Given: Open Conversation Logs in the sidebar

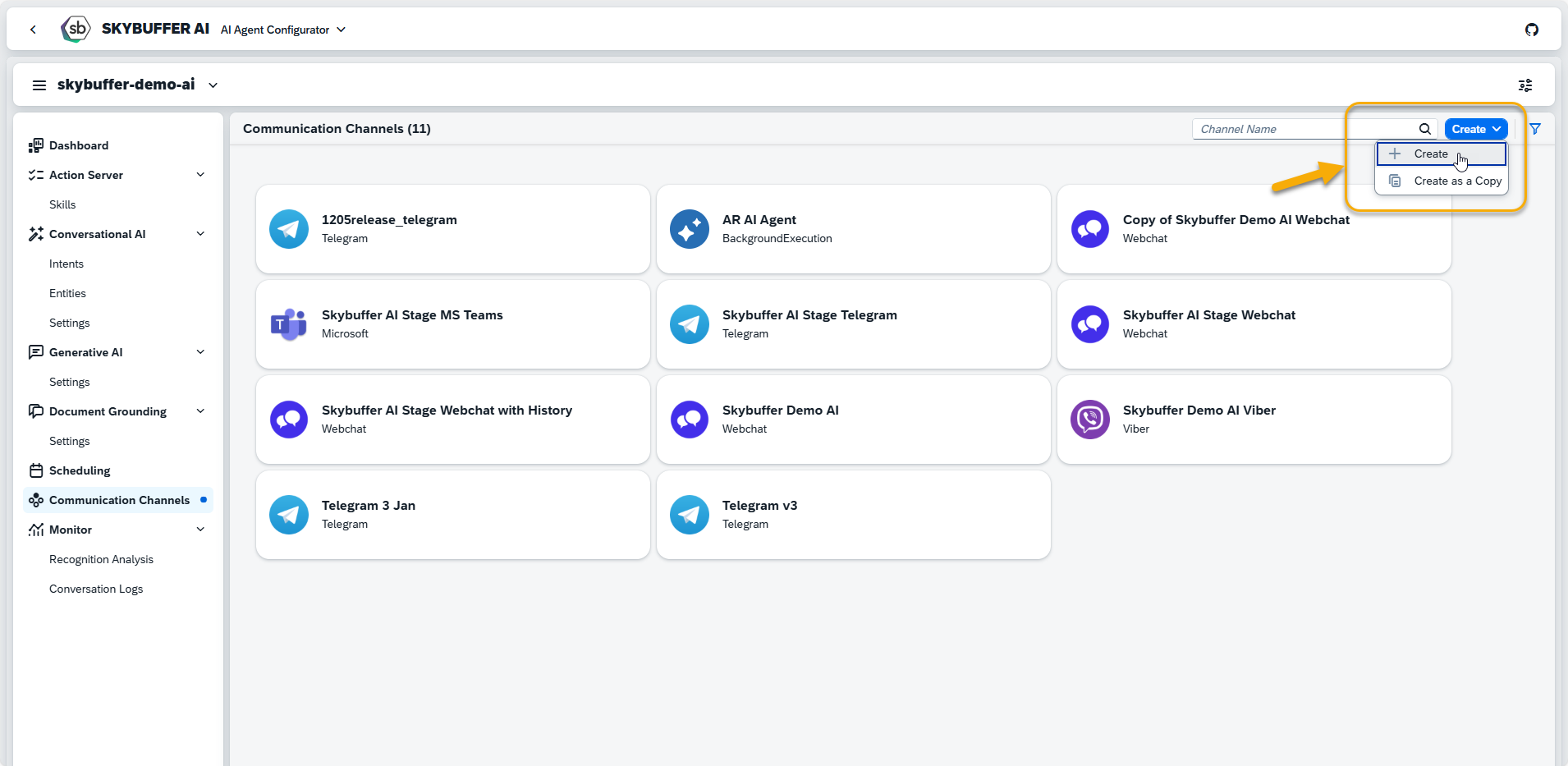Looking at the screenshot, I should tap(96, 589).
